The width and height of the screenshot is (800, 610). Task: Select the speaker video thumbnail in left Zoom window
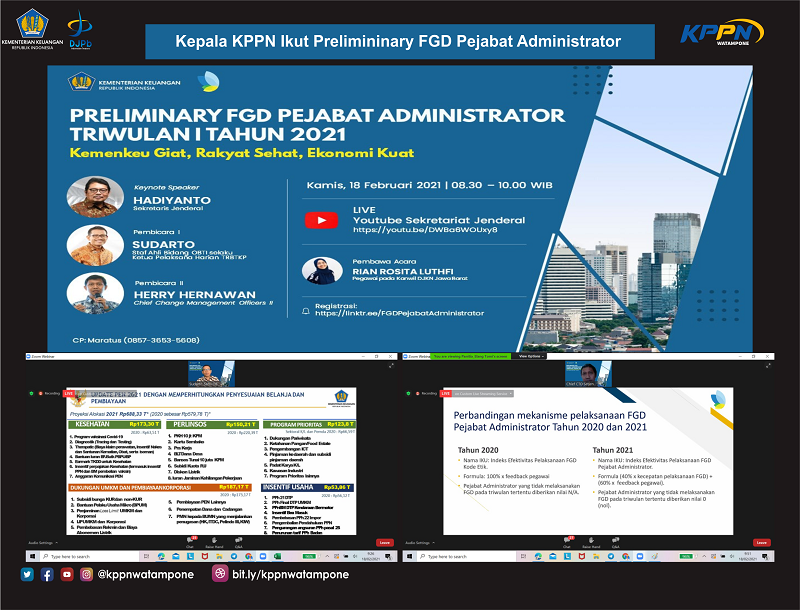coord(211,373)
